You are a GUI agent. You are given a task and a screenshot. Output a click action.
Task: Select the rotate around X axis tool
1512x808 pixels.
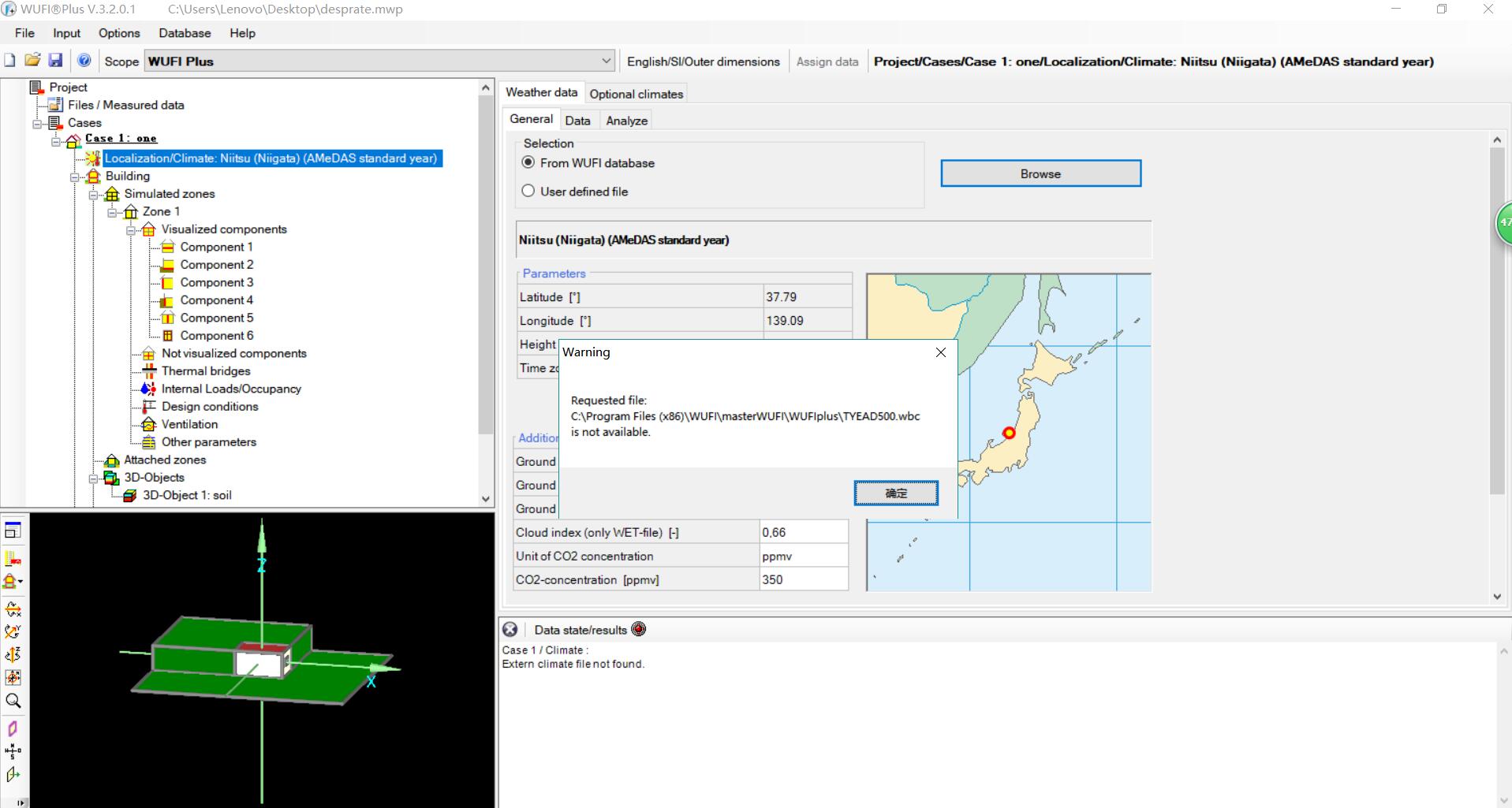(13, 609)
